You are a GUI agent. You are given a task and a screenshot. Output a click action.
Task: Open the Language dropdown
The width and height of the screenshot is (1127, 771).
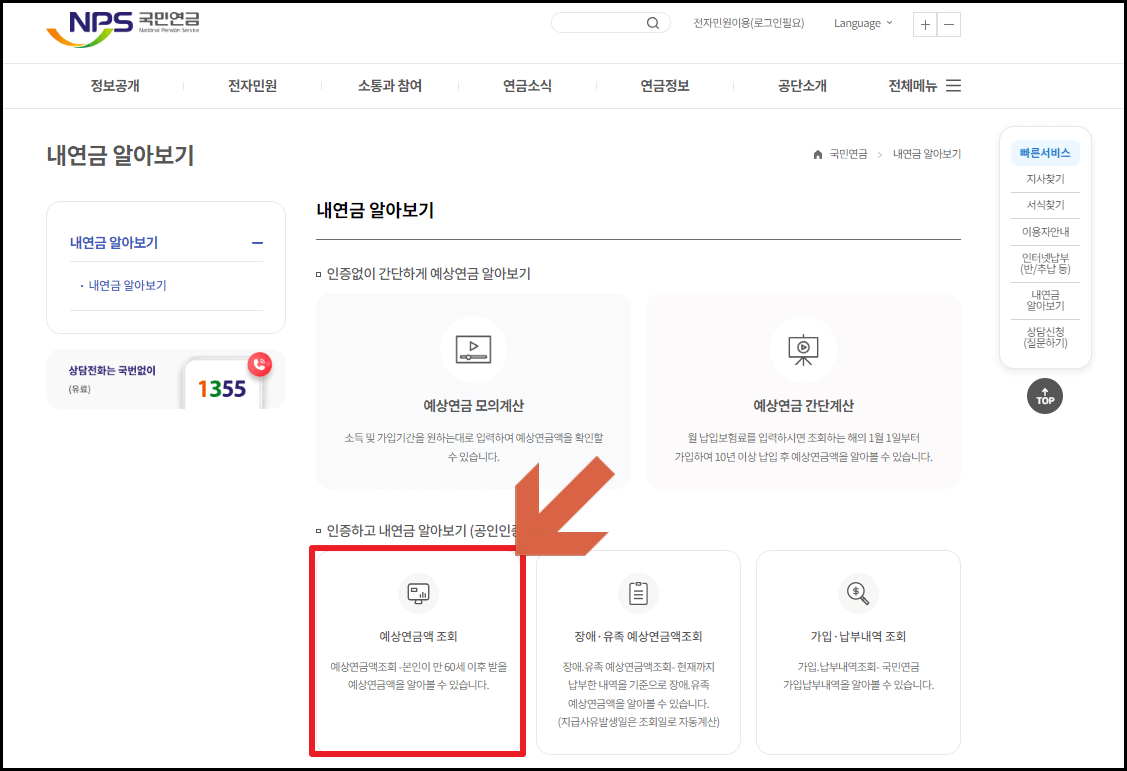[x=860, y=23]
